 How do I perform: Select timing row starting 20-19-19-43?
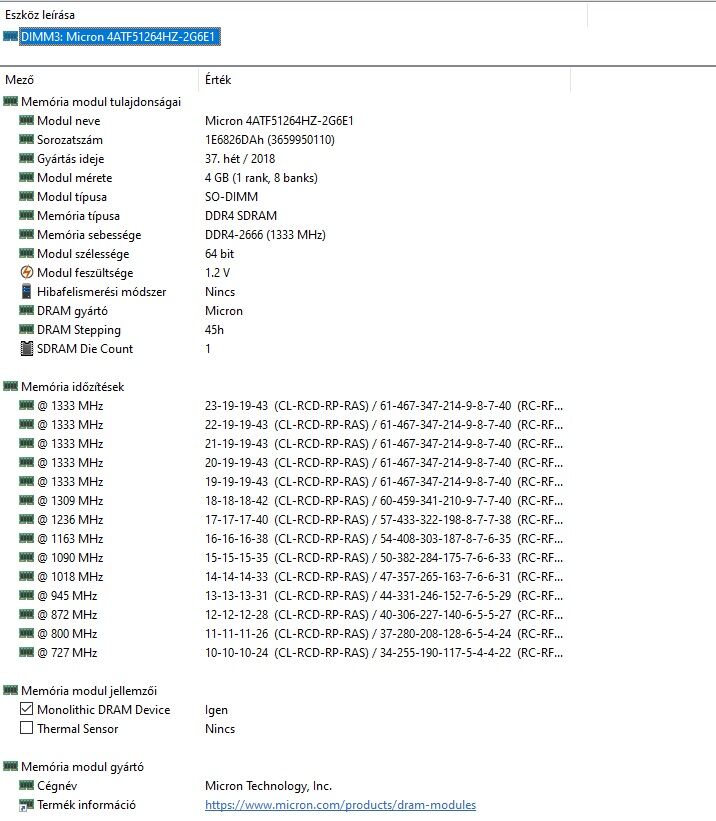384,462
